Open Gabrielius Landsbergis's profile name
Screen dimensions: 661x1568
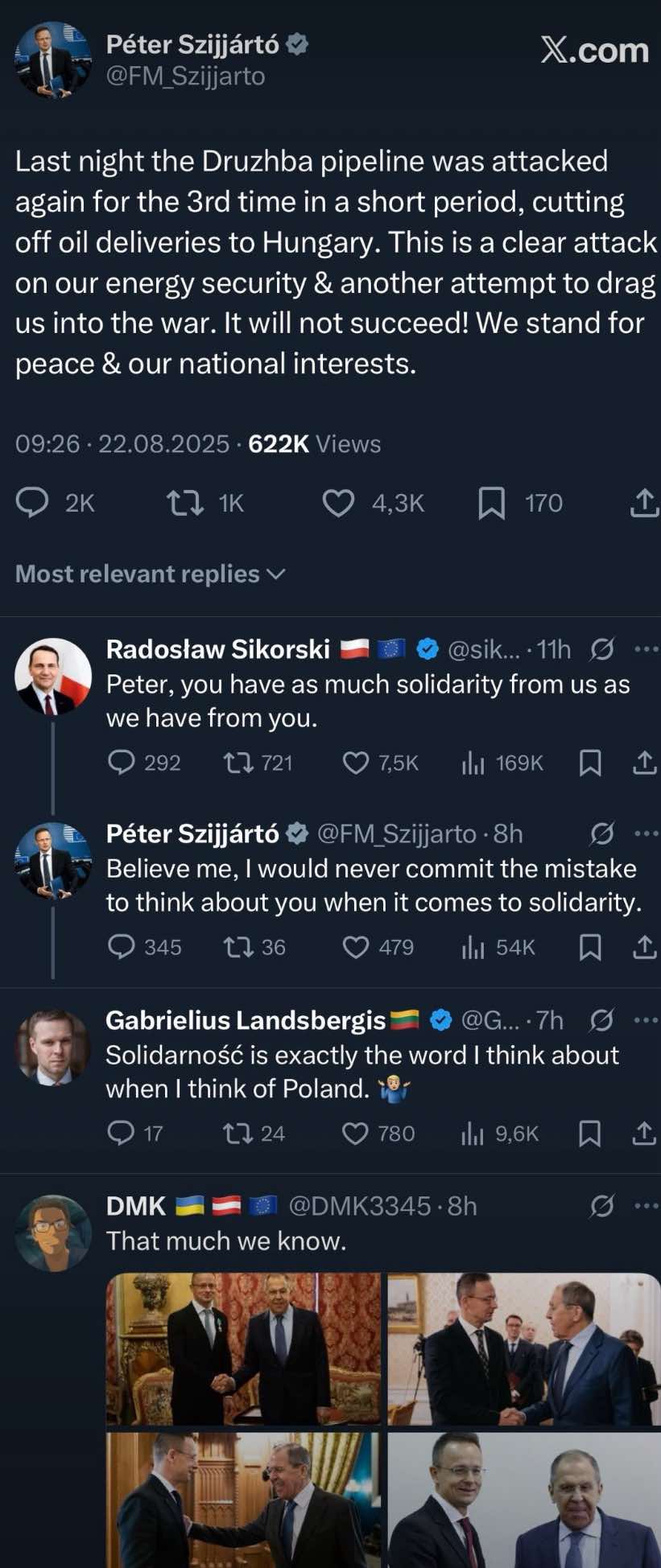246,1020
